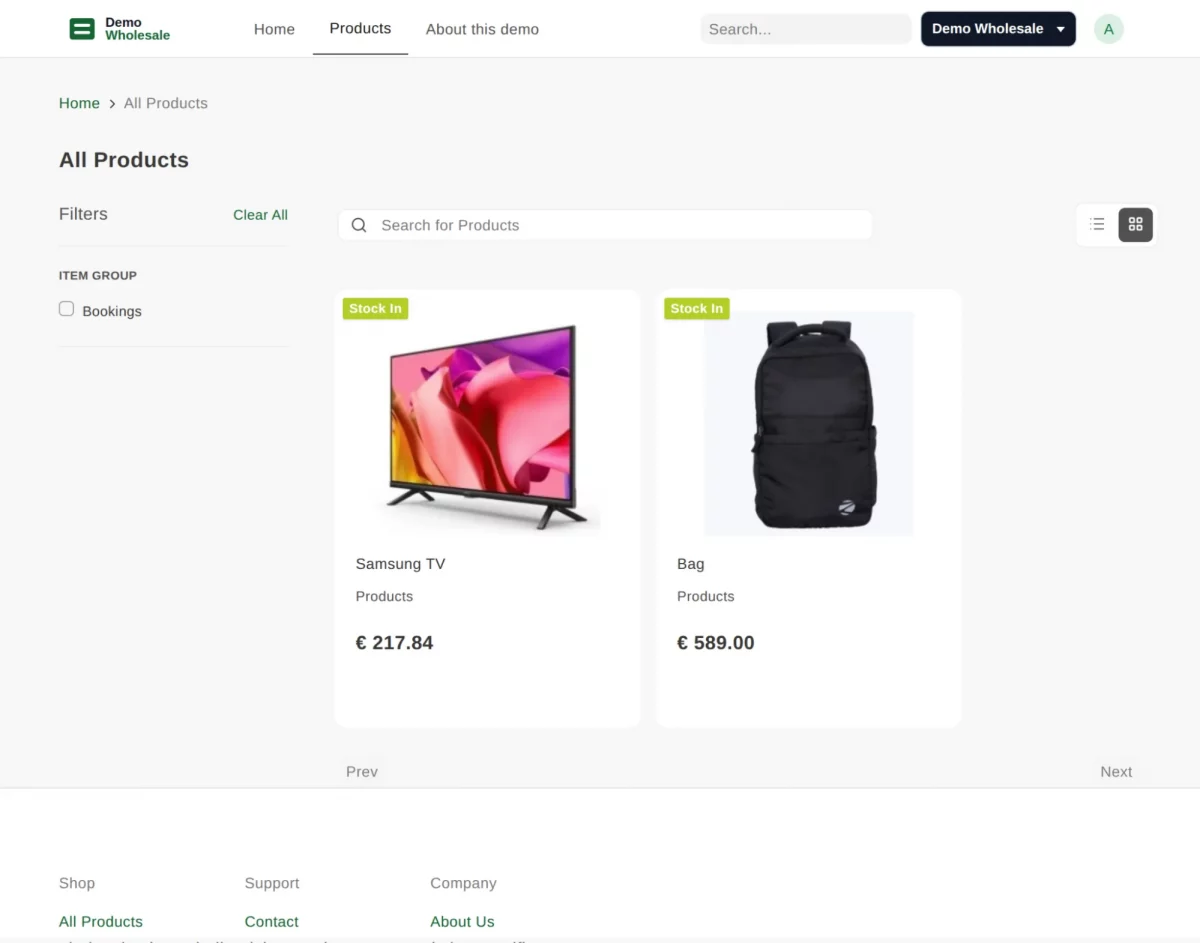
Task: Open the Products nav tab
Action: [360, 28]
